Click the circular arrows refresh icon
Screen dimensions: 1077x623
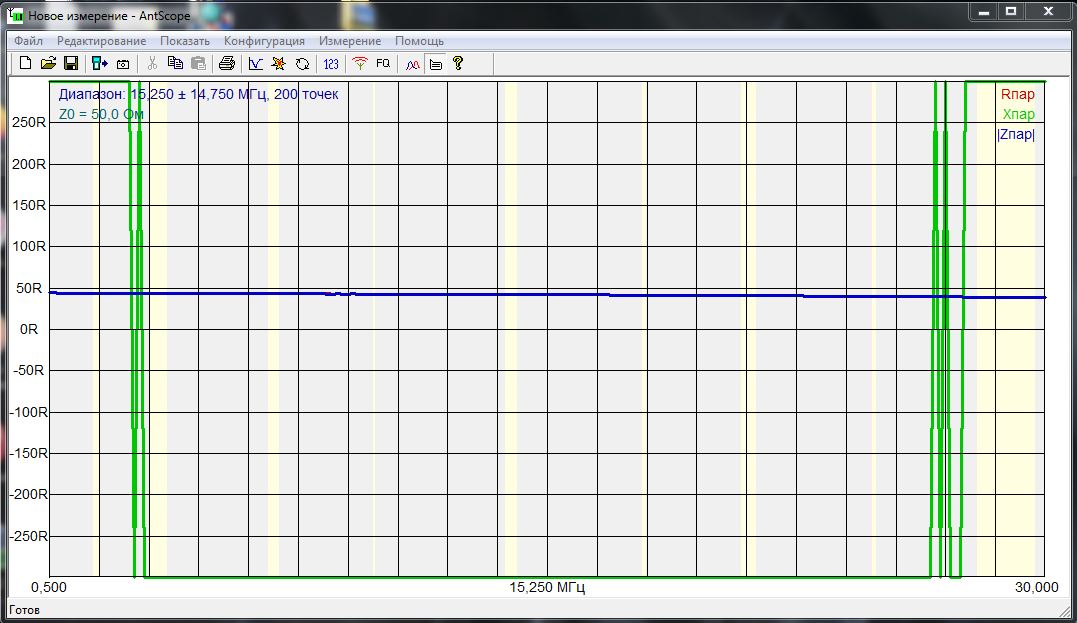tap(302, 64)
